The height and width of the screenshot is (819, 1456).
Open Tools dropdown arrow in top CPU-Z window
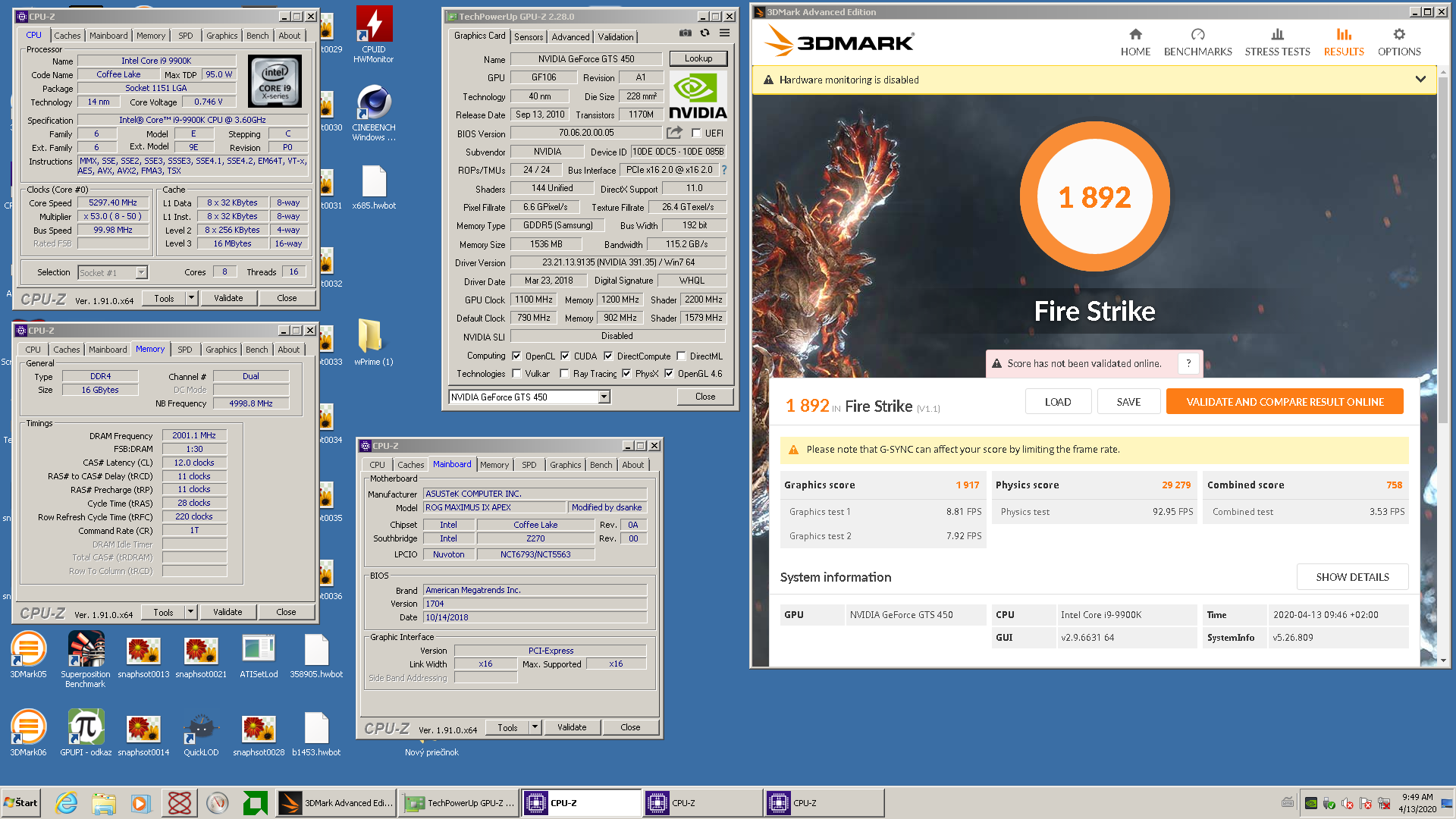click(191, 298)
